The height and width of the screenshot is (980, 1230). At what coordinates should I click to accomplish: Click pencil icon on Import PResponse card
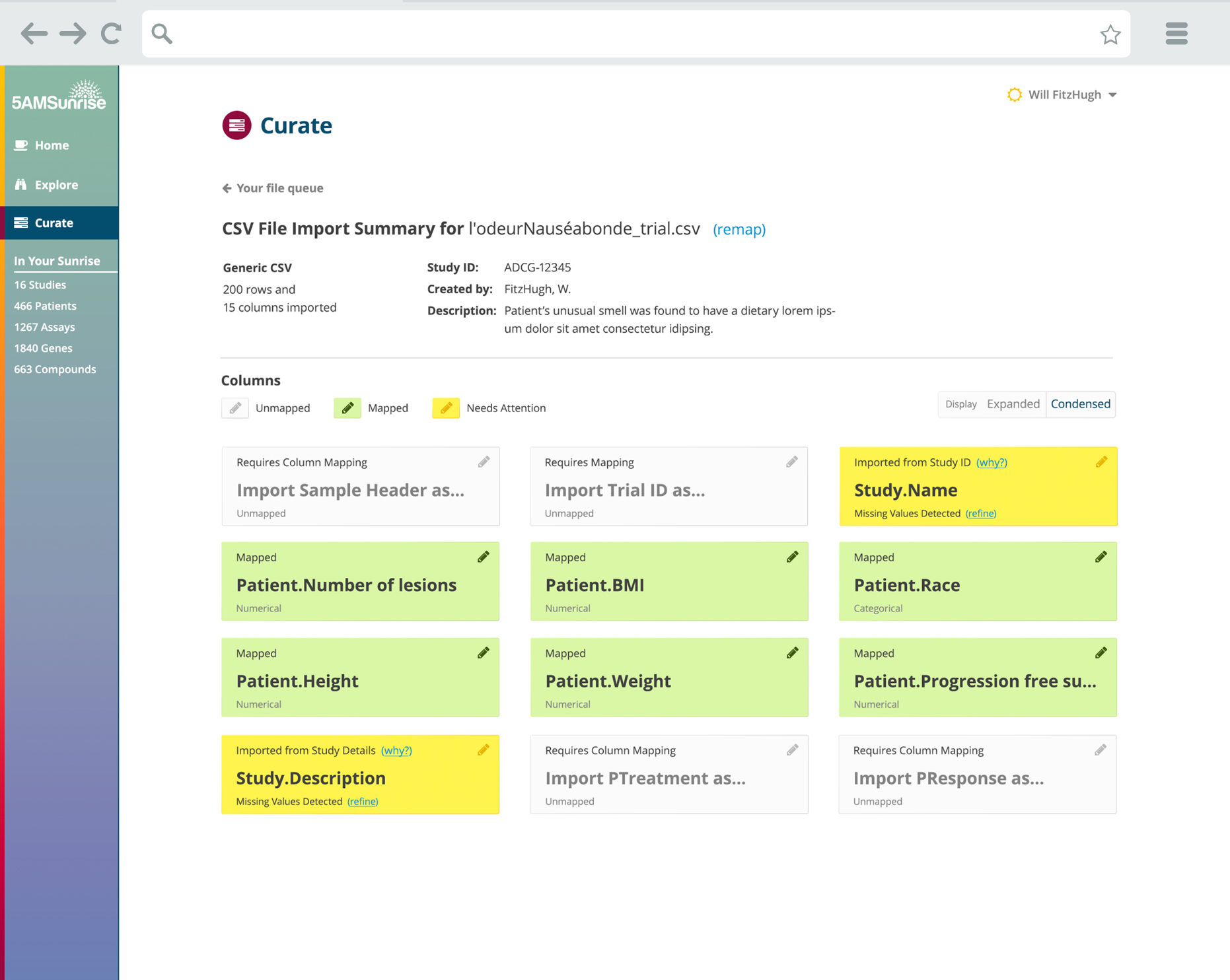pyautogui.click(x=1100, y=750)
